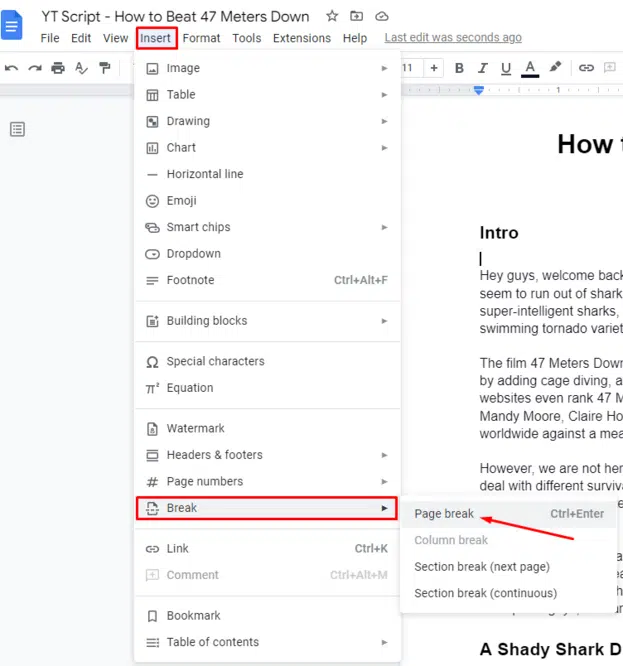Choose Section break (next page)
This screenshot has height=666, width=623.
tap(482, 567)
